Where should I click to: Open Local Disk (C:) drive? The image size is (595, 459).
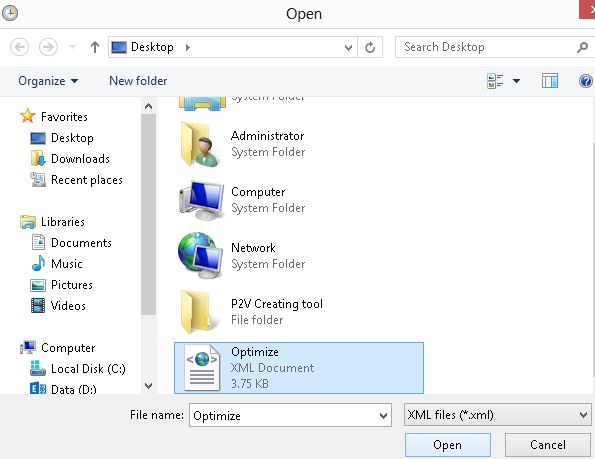(x=88, y=369)
